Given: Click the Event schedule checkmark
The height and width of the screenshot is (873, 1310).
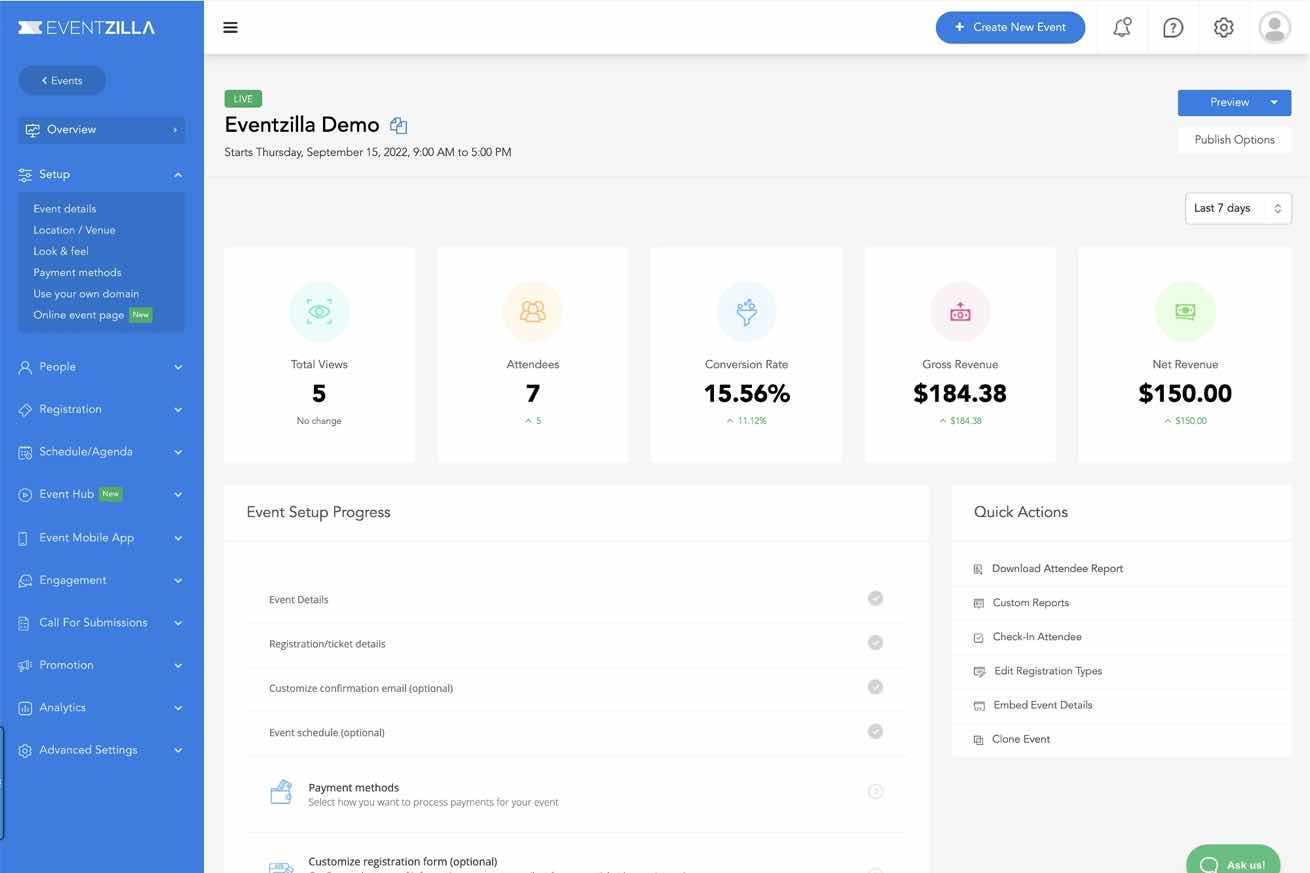Looking at the screenshot, I should click(x=875, y=731).
